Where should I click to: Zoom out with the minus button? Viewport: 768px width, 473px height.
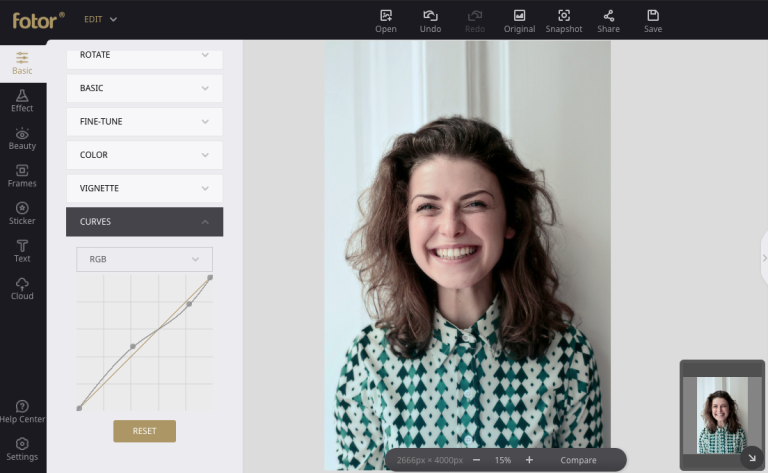[x=476, y=460]
